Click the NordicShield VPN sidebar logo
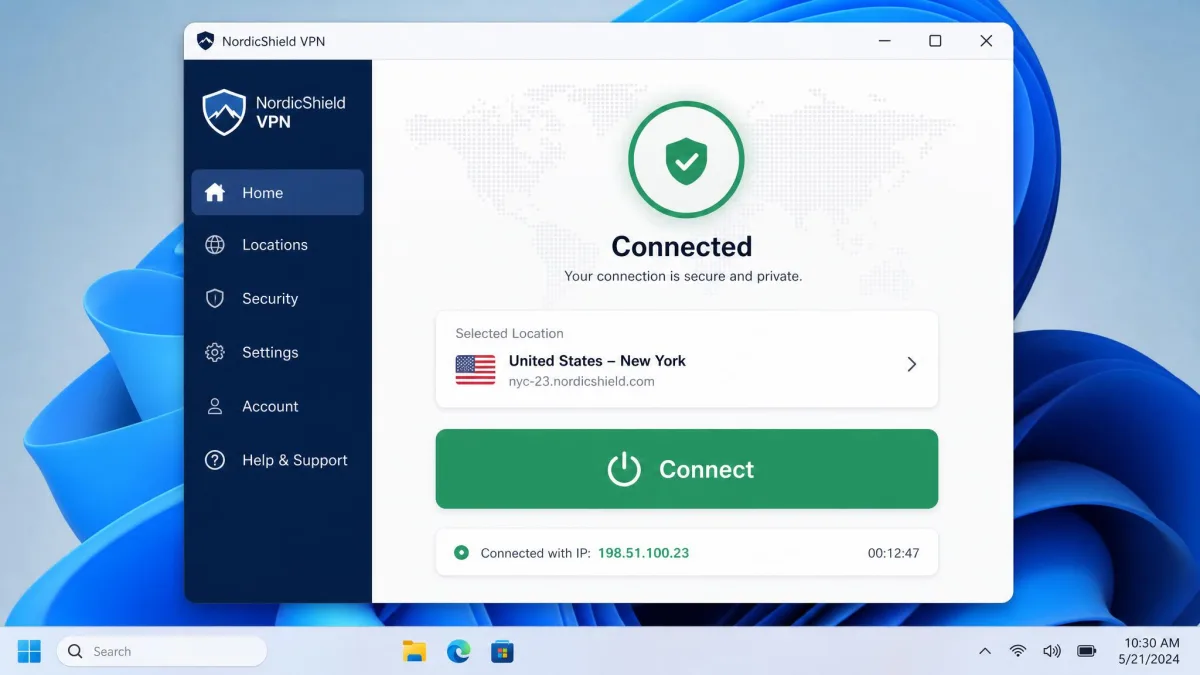 point(274,112)
